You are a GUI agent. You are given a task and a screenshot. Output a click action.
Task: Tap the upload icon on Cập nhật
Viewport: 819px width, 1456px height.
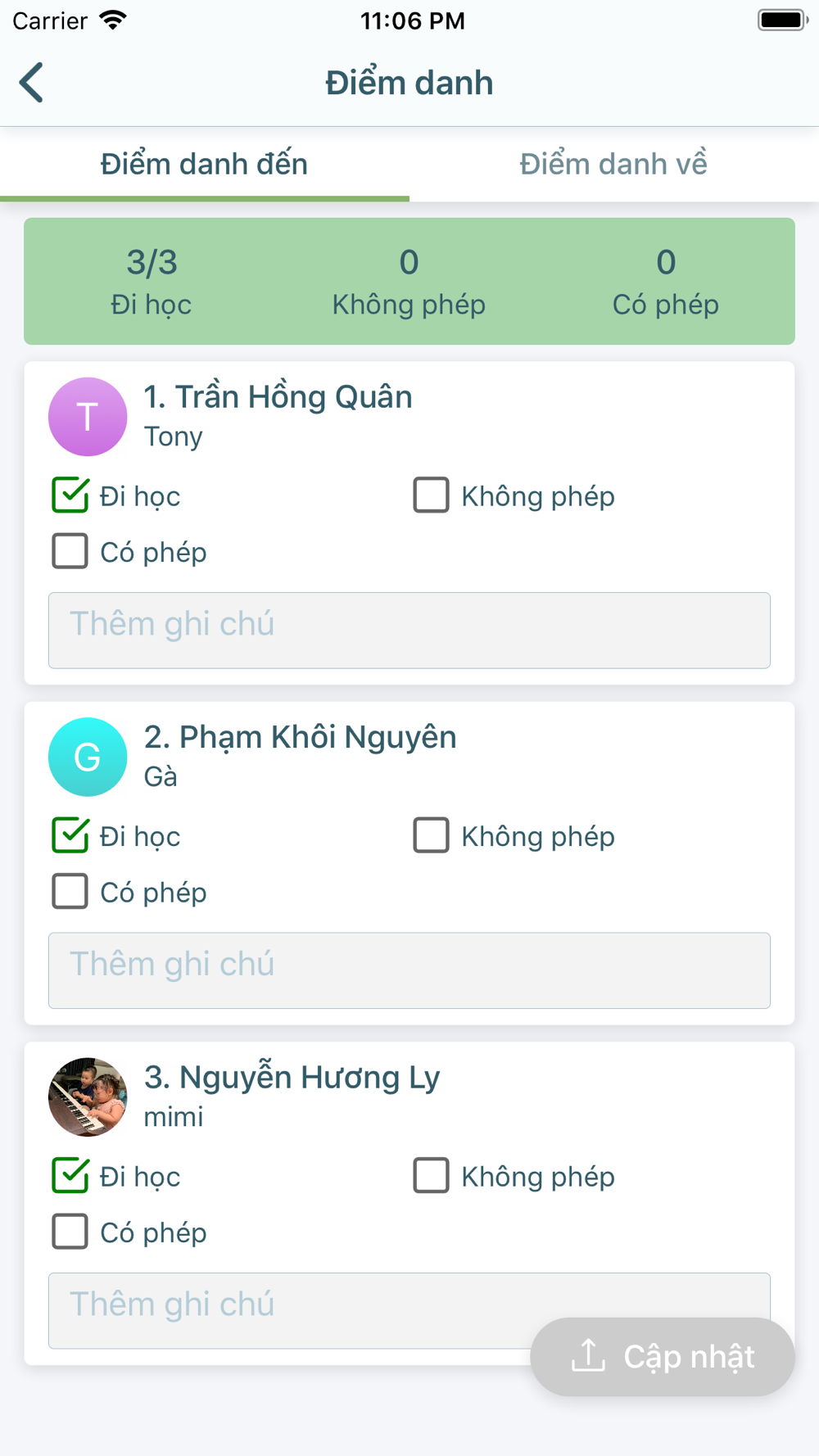pyautogui.click(x=588, y=1356)
